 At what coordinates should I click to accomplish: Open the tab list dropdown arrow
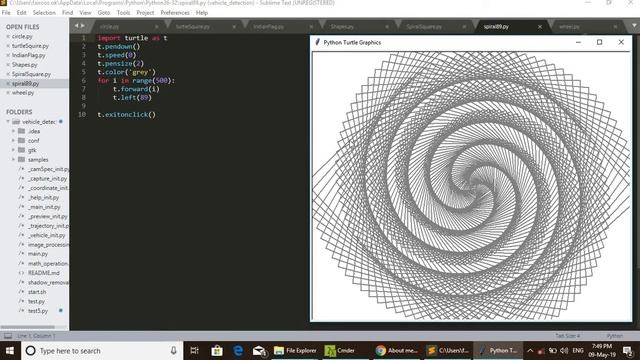[634, 26]
